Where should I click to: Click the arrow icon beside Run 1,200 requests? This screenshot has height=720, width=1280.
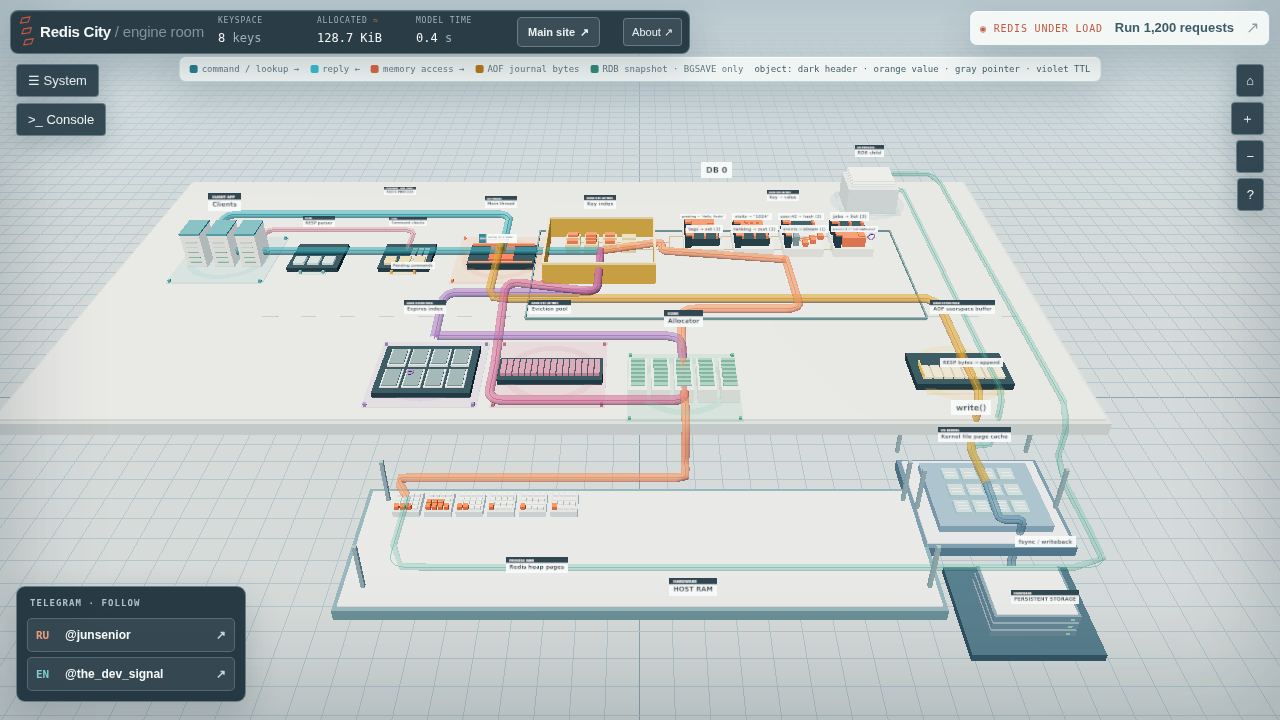pos(1252,28)
